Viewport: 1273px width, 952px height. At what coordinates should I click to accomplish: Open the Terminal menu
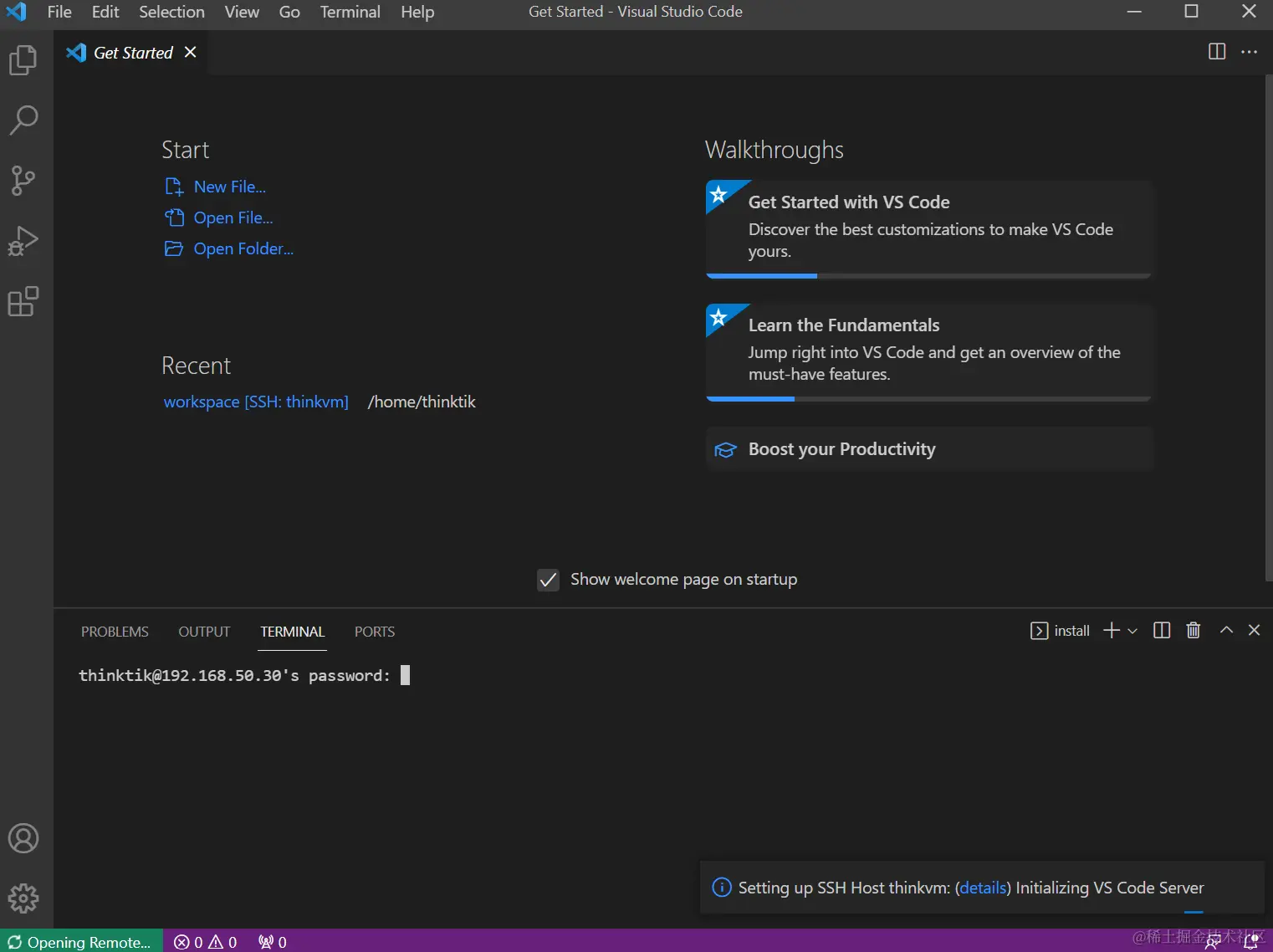click(350, 12)
